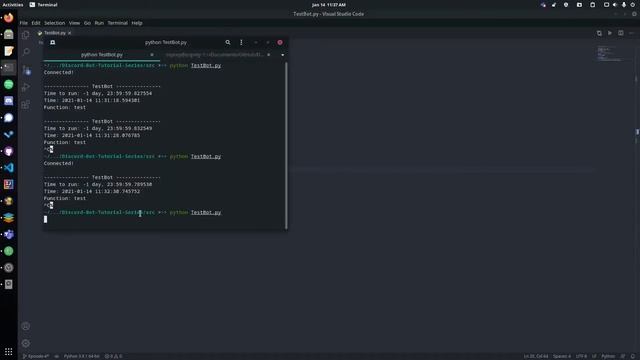
Task: Click the microphone icon in top bar
Action: 624,5
